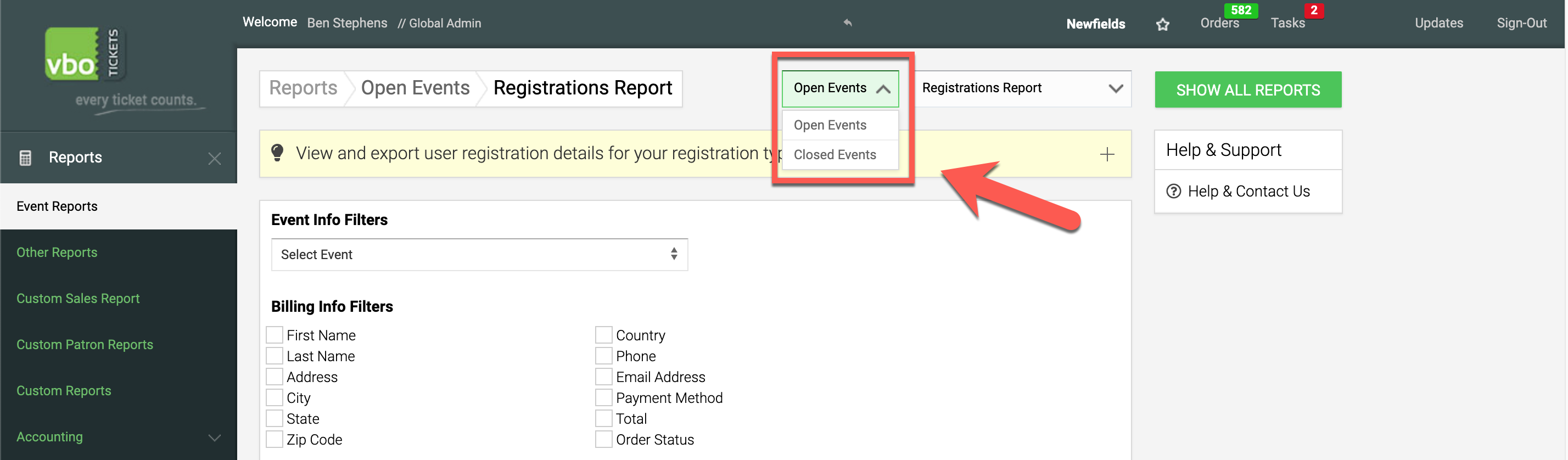Close the Reports sidebar panel with X

[214, 158]
